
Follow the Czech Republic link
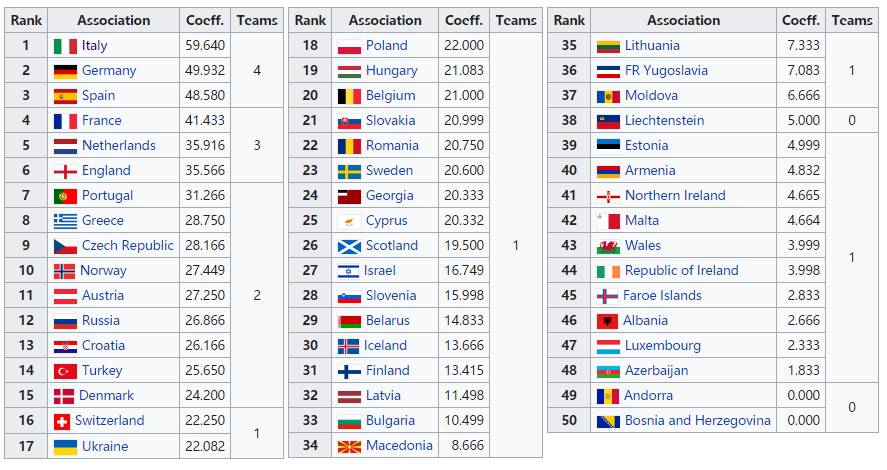tap(128, 246)
